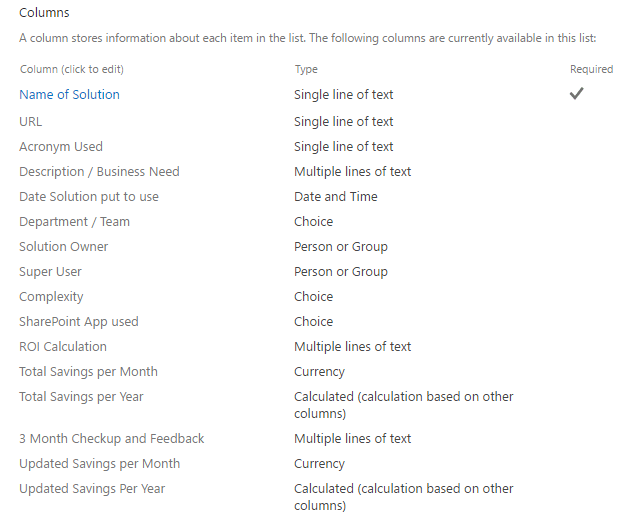This screenshot has height=519, width=631.
Task: Edit the Solution Owner column
Action: click(x=63, y=246)
